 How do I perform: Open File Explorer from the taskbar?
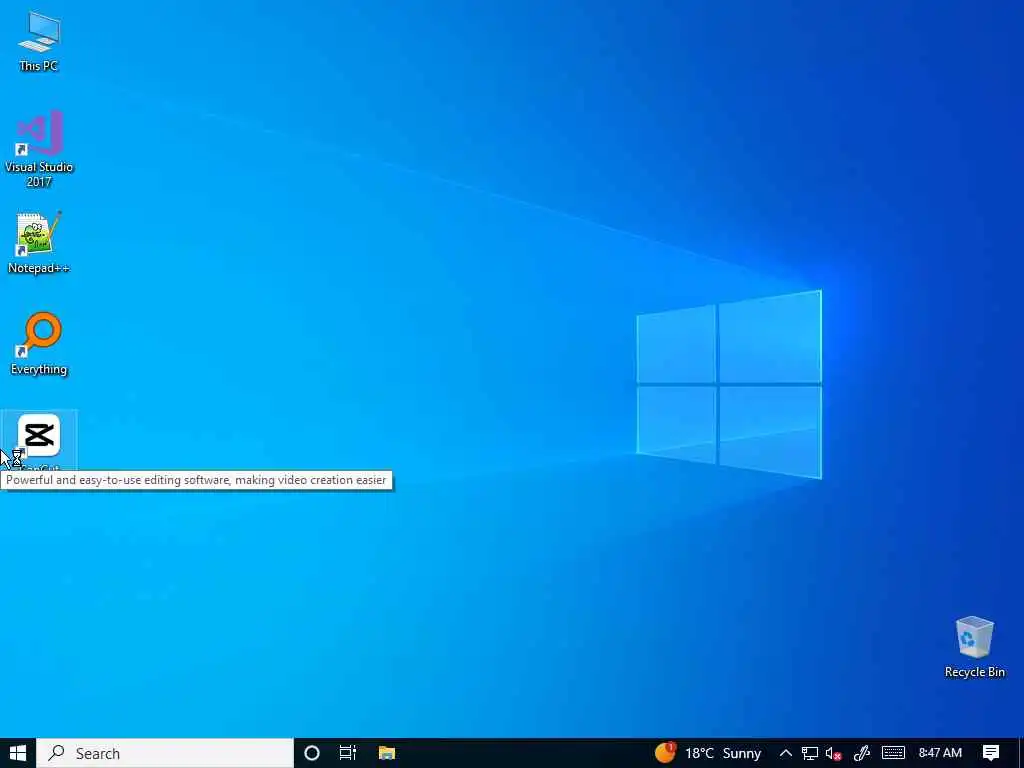click(387, 753)
